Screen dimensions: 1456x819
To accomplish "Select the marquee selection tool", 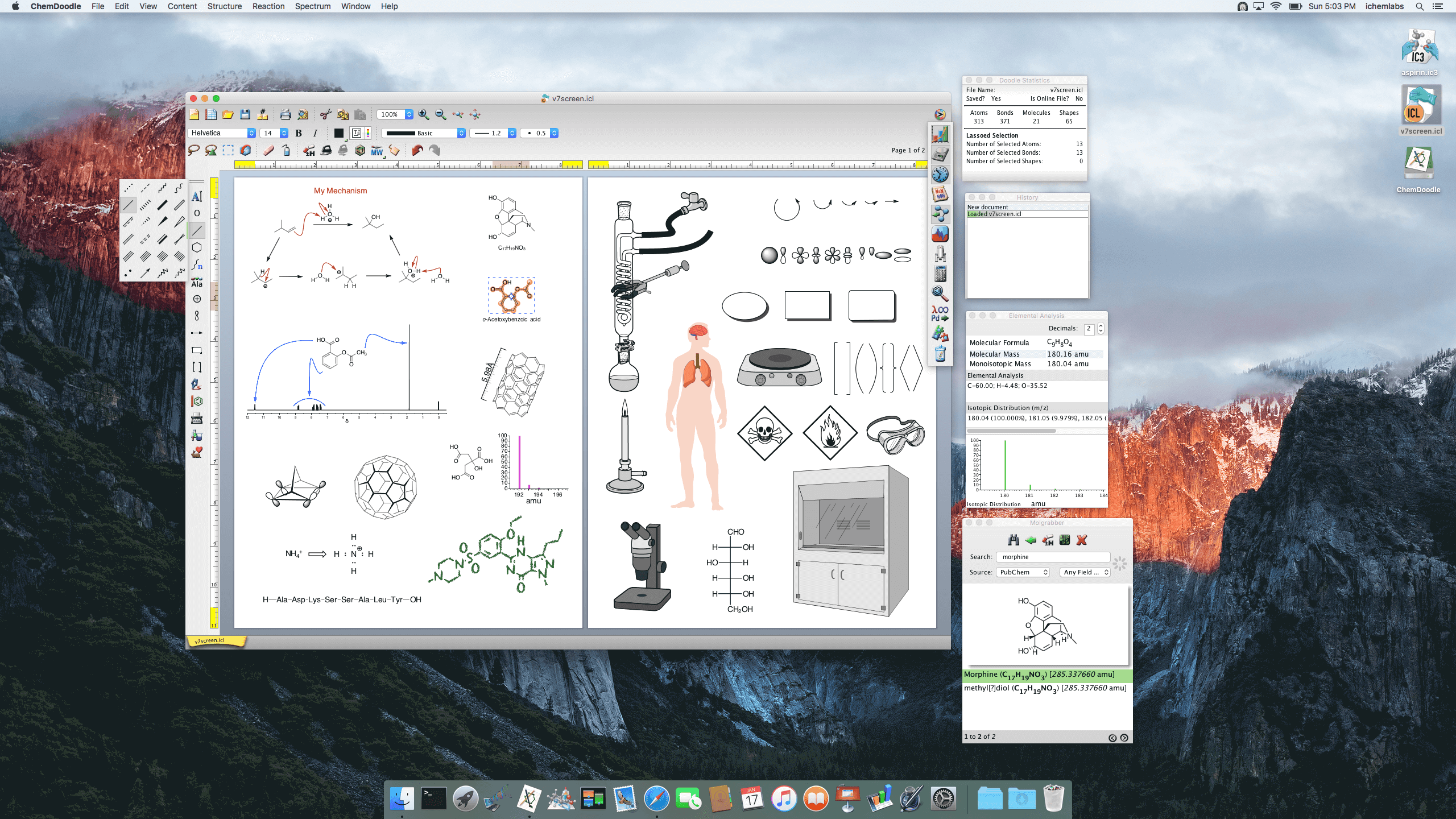I will 227,150.
